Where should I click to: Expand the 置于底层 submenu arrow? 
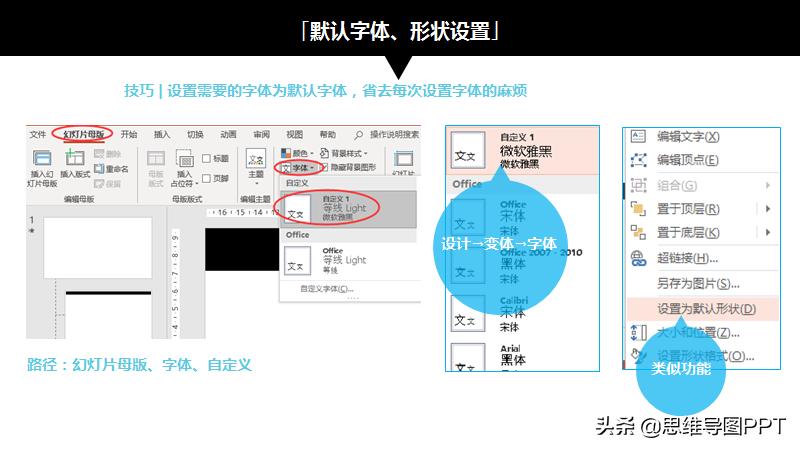pos(768,233)
